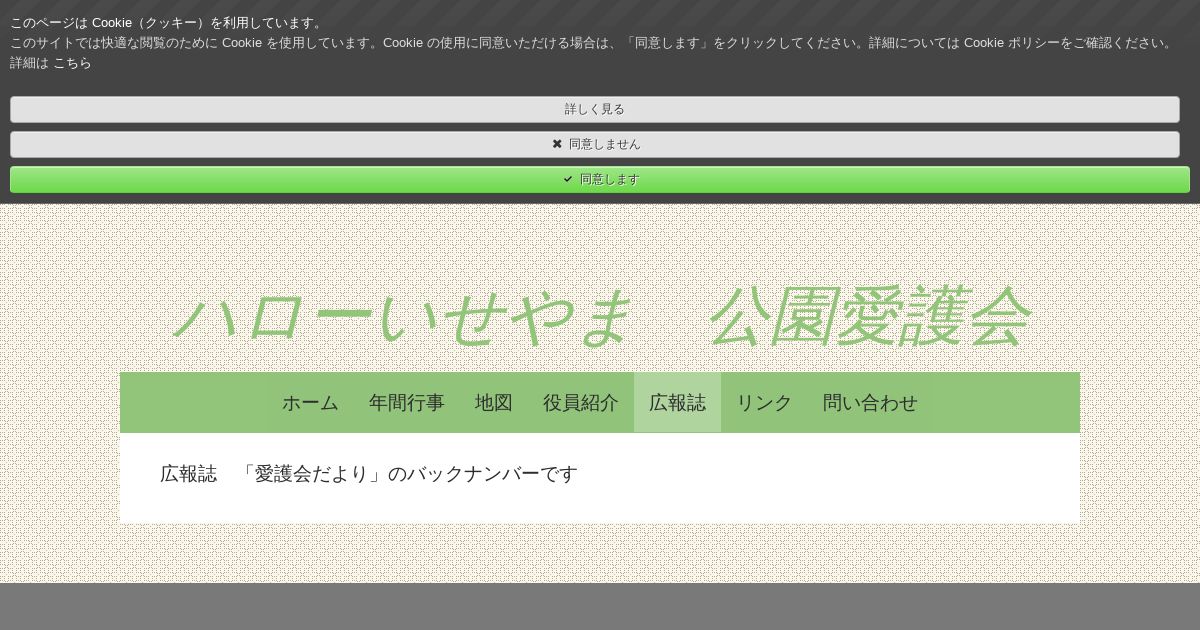Open 役員紹介 menu item

(x=581, y=402)
